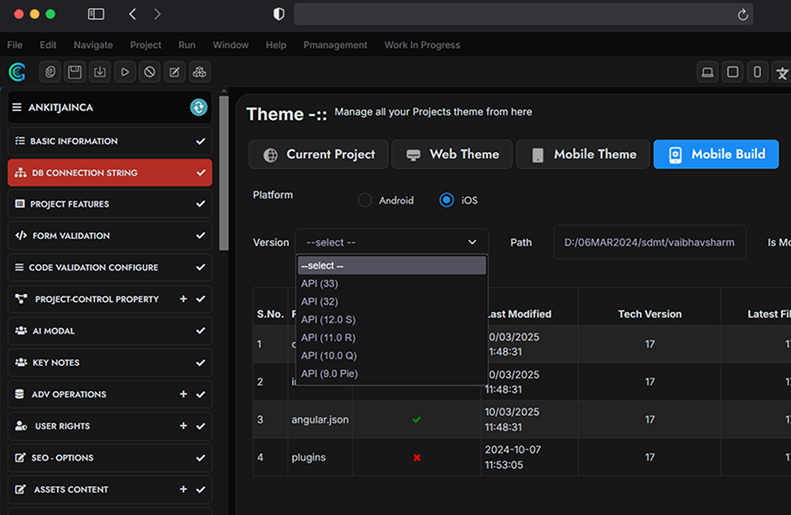
Task: Open the Project menu
Action: [x=146, y=45]
